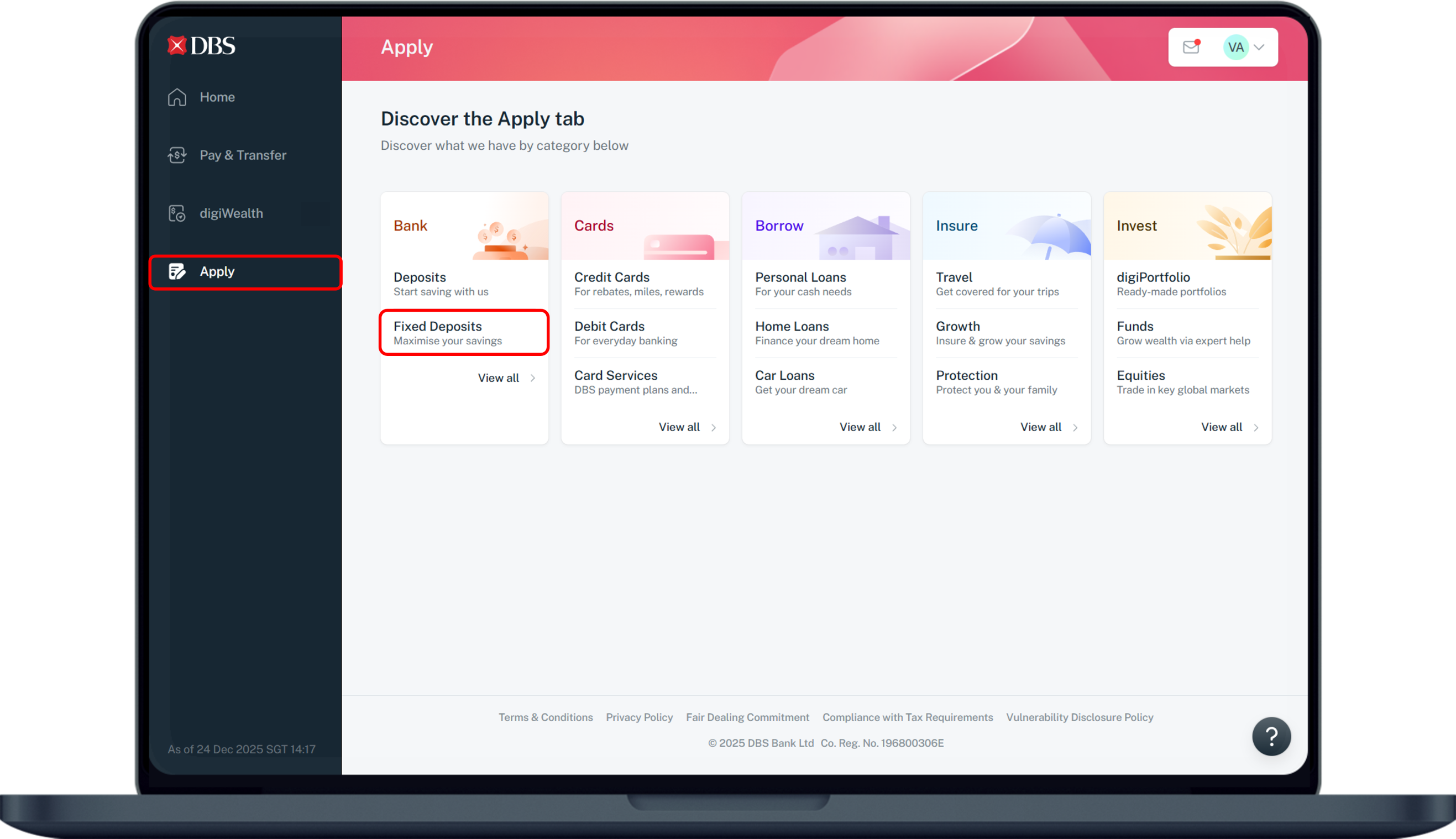
Task: Open digiPortfolio option
Action: pos(1187,284)
